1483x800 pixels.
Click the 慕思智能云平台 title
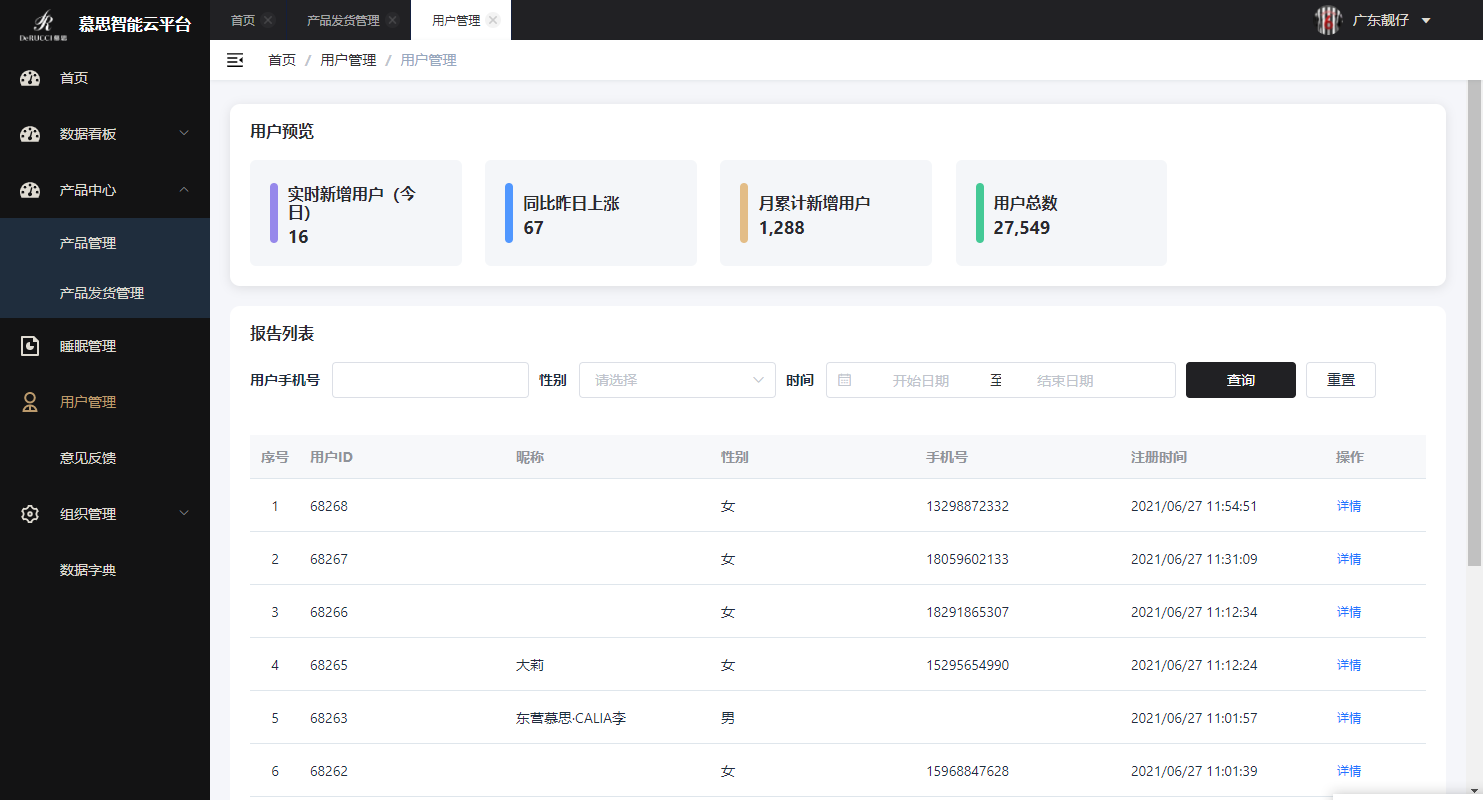[135, 24]
